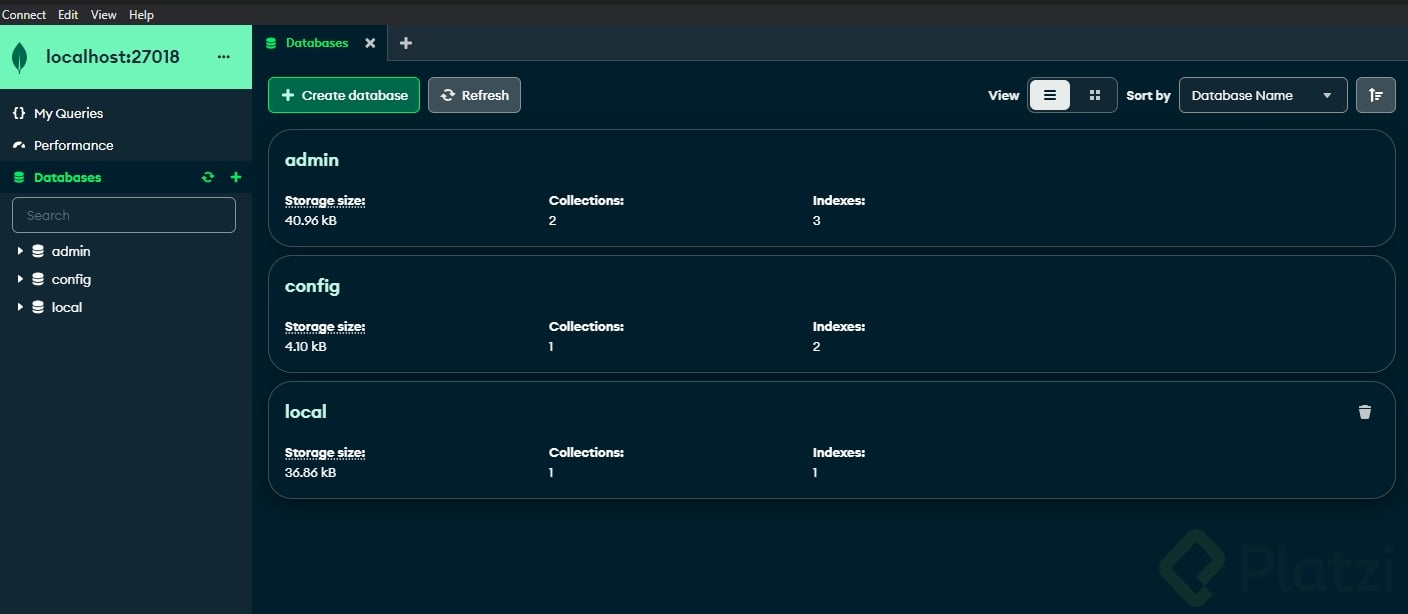This screenshot has height=614, width=1408.
Task: Open the View menu
Action: coord(104,15)
